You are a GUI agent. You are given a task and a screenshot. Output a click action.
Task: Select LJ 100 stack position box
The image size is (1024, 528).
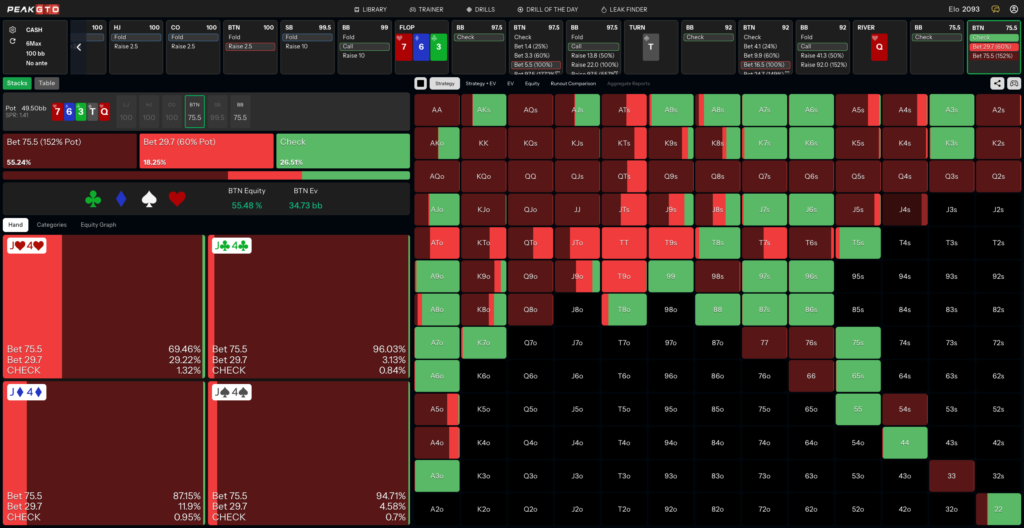126,112
